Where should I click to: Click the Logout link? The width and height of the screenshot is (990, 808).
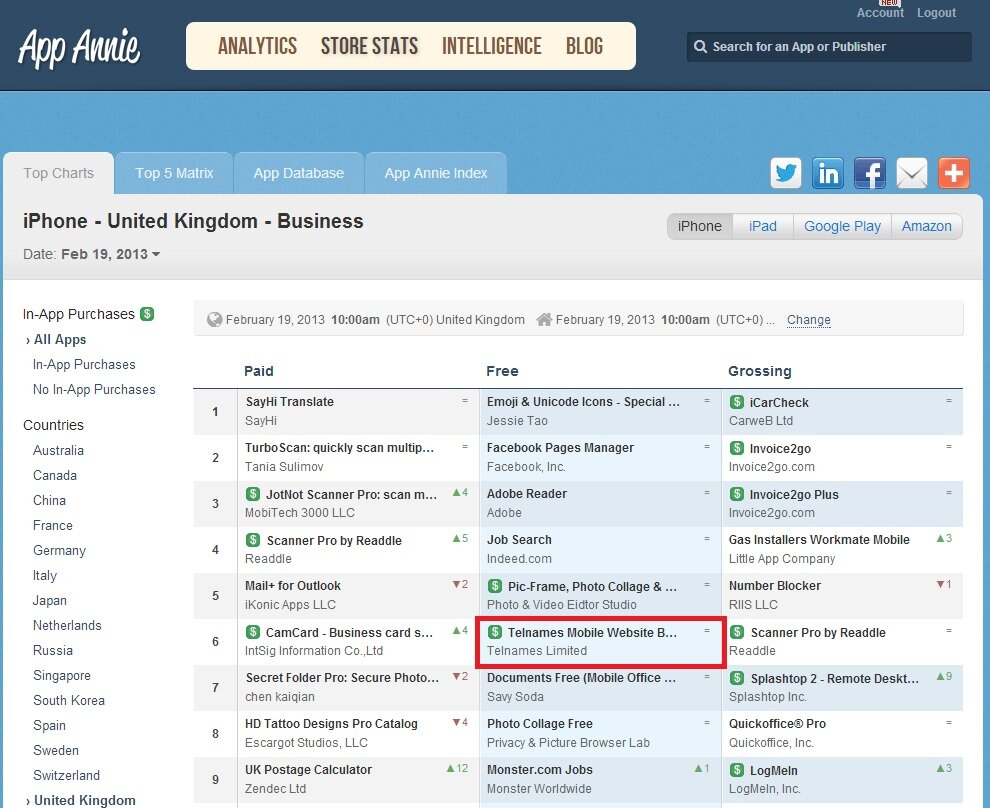point(936,13)
